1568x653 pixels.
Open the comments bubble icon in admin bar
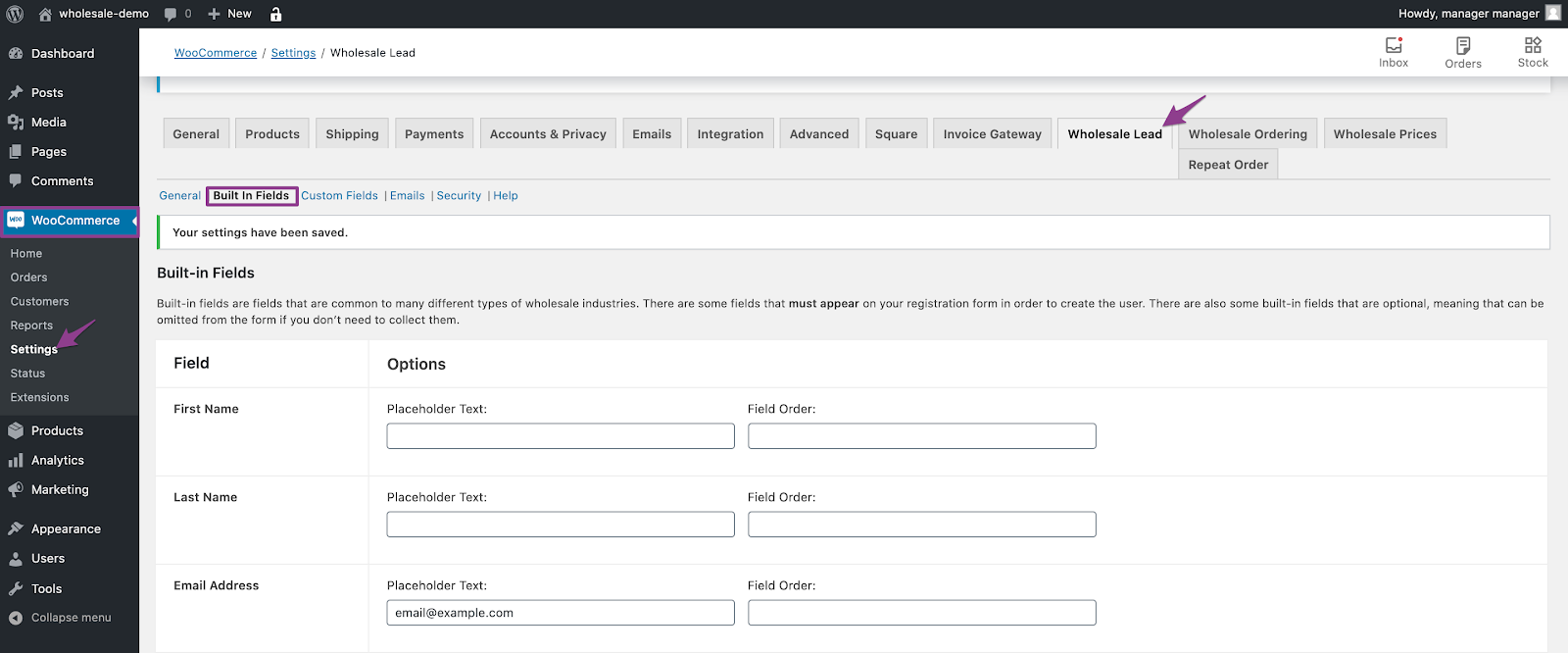click(x=171, y=14)
